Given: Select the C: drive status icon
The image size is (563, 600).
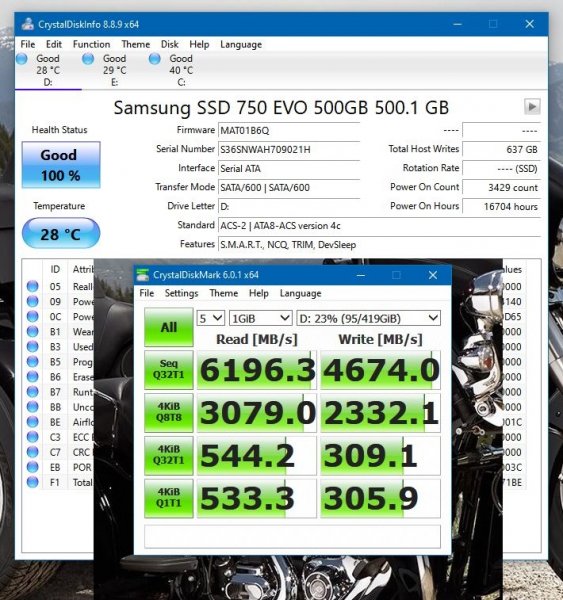Looking at the screenshot, I should click(x=155, y=59).
